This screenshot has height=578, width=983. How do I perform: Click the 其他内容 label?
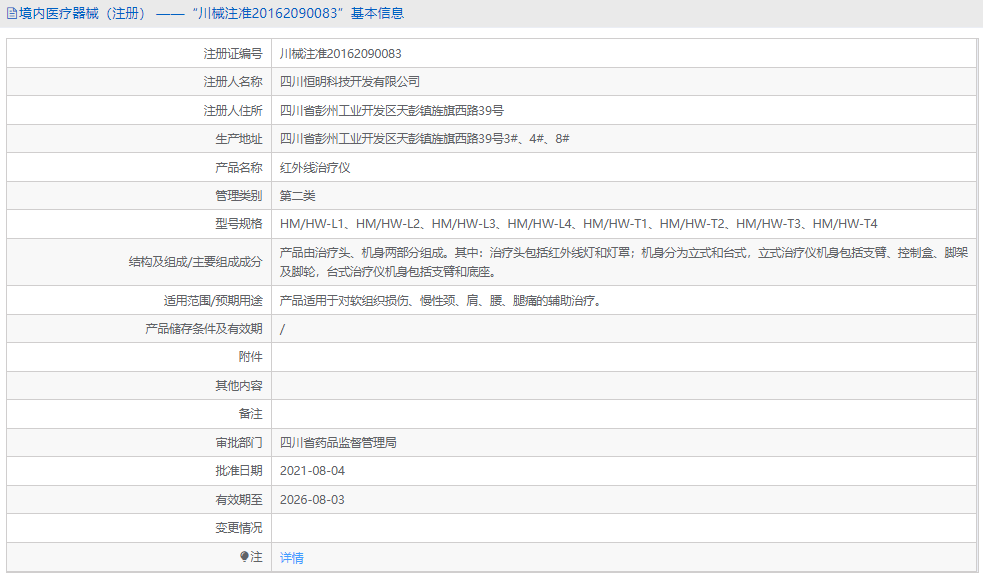pos(239,386)
